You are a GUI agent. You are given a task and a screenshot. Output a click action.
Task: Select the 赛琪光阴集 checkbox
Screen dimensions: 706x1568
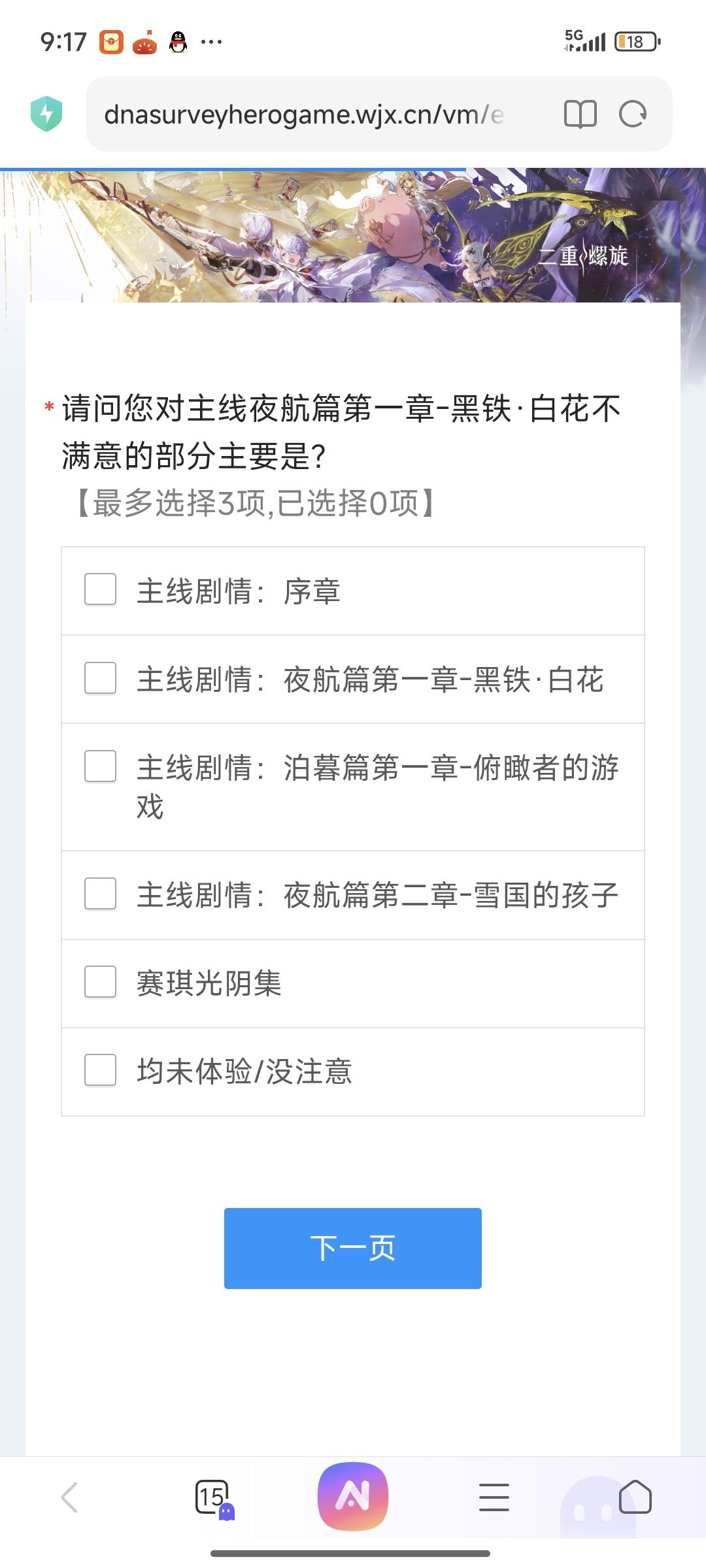pyautogui.click(x=101, y=982)
